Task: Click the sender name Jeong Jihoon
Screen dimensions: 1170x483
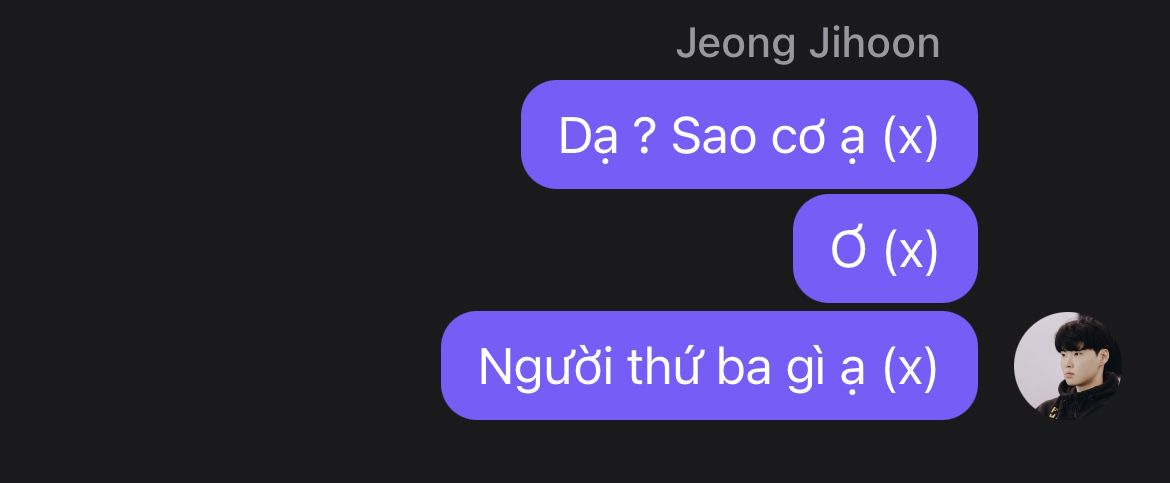Action: tap(807, 43)
